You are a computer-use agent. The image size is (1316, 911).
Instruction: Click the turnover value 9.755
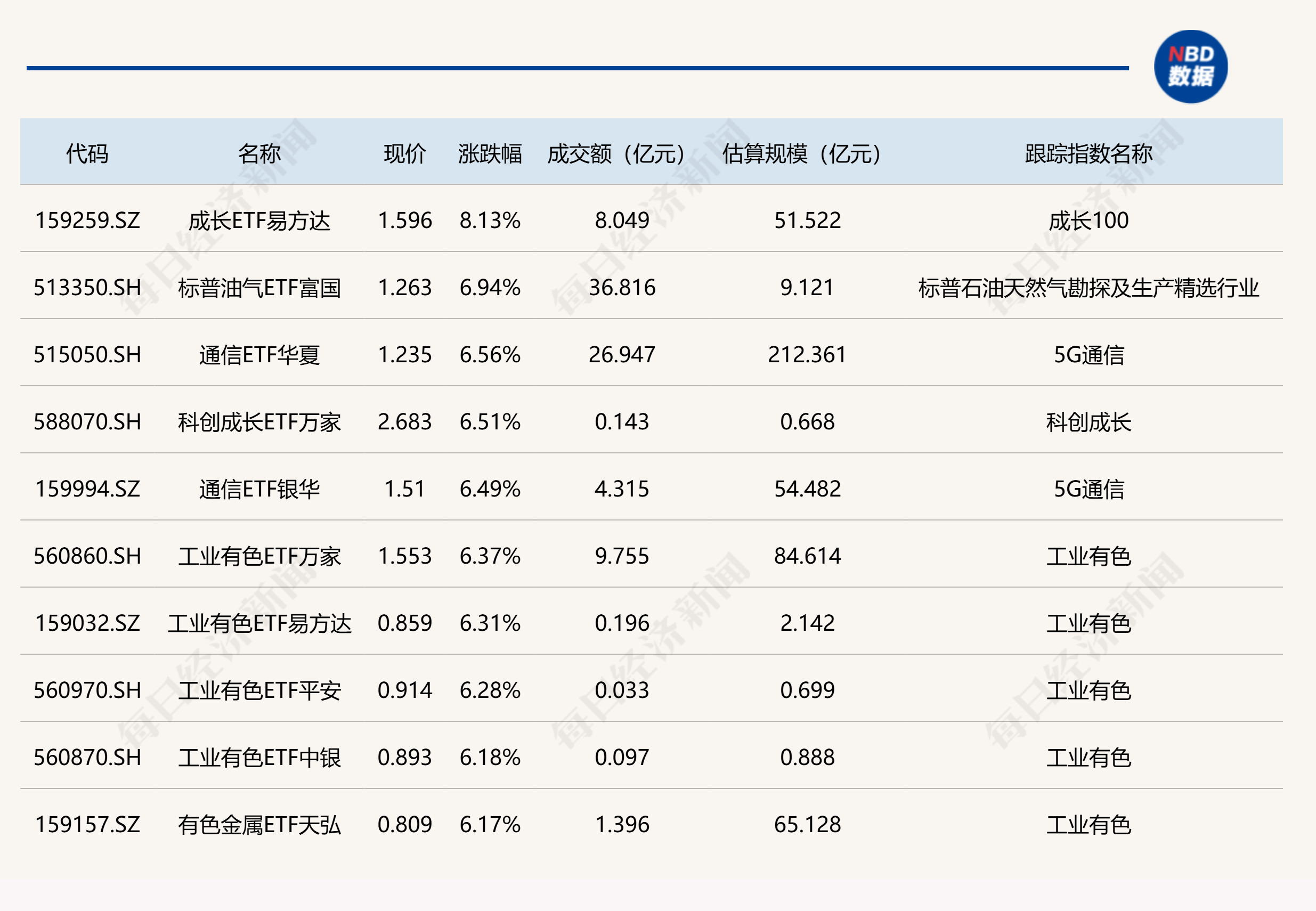[622, 556]
